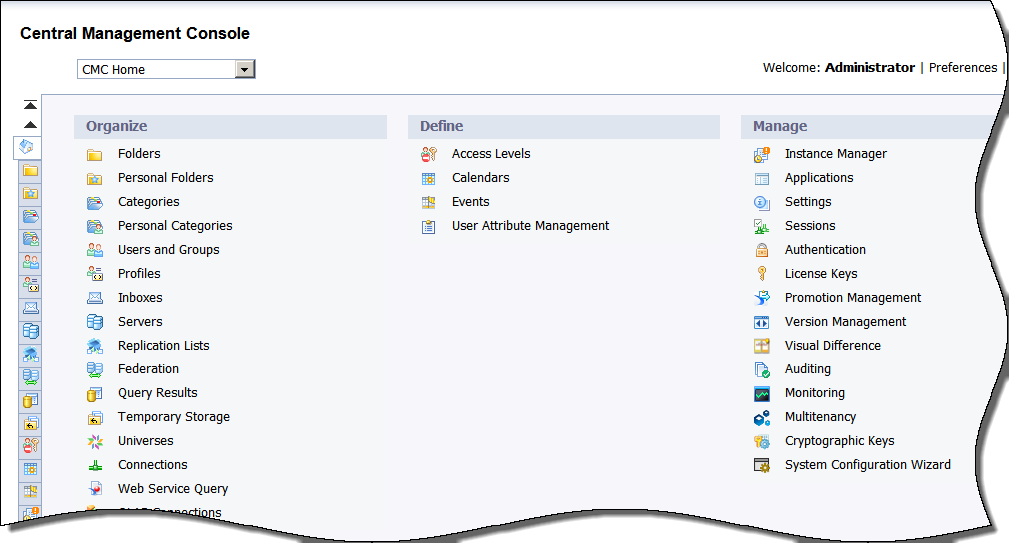1009x543 pixels.
Task: Click the single up arrow in the sidebar
Action: point(30,125)
